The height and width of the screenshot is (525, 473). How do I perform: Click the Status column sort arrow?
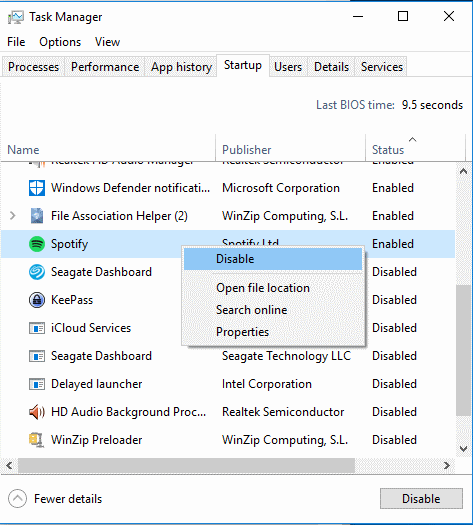pyautogui.click(x=413, y=139)
